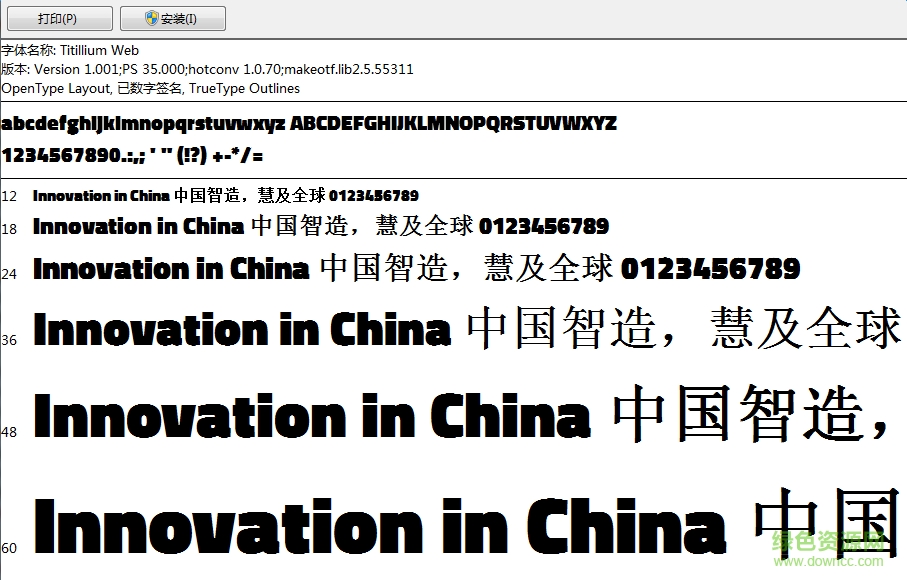The width and height of the screenshot is (907, 580).
Task: Click the size 48 label
Action: (x=9, y=432)
